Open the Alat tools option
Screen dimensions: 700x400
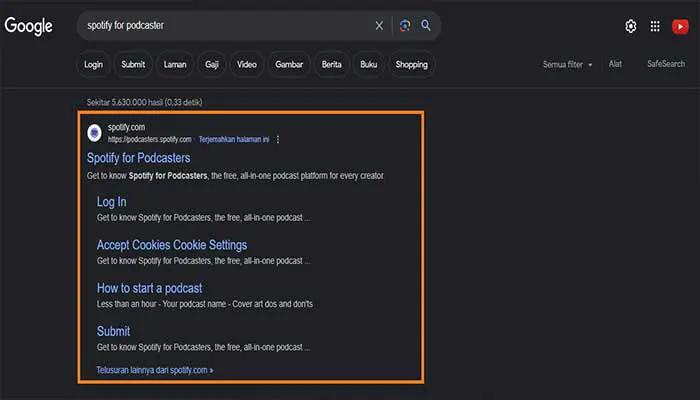[615, 64]
